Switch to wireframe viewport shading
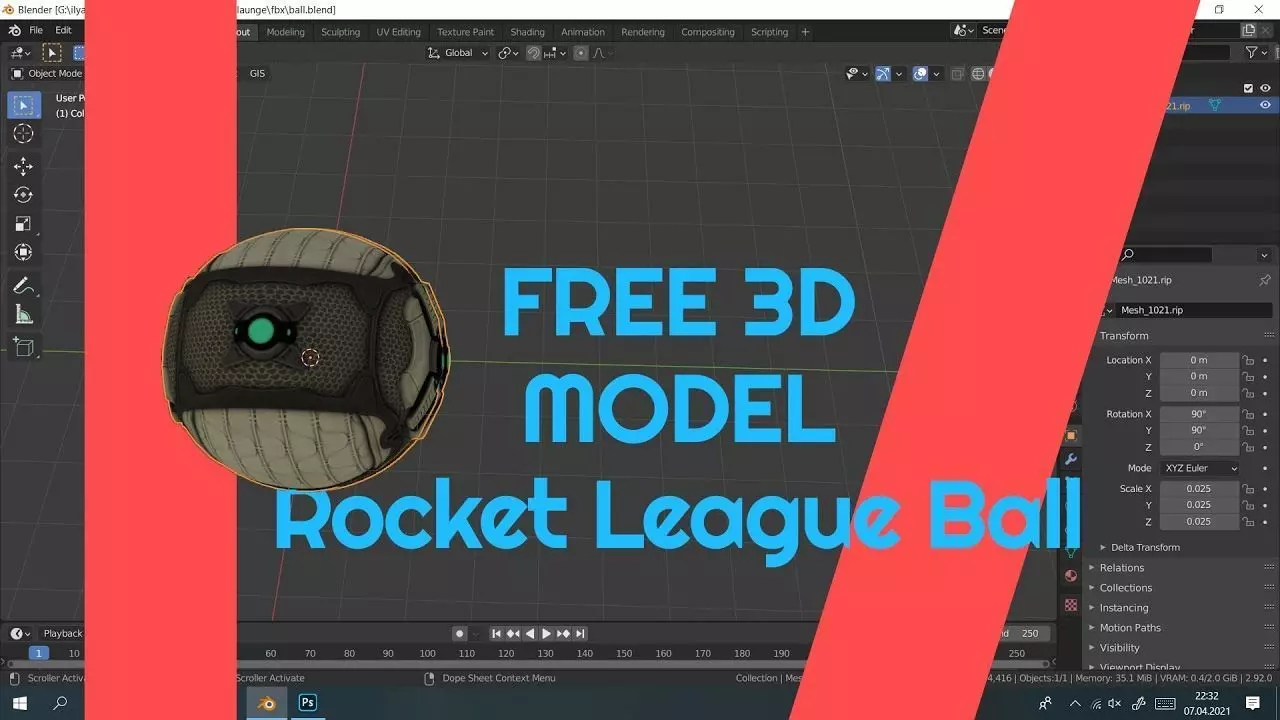 coord(978,73)
